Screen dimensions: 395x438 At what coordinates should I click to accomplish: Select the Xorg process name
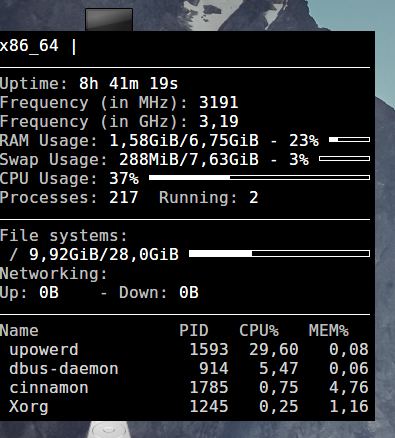pos(29,407)
